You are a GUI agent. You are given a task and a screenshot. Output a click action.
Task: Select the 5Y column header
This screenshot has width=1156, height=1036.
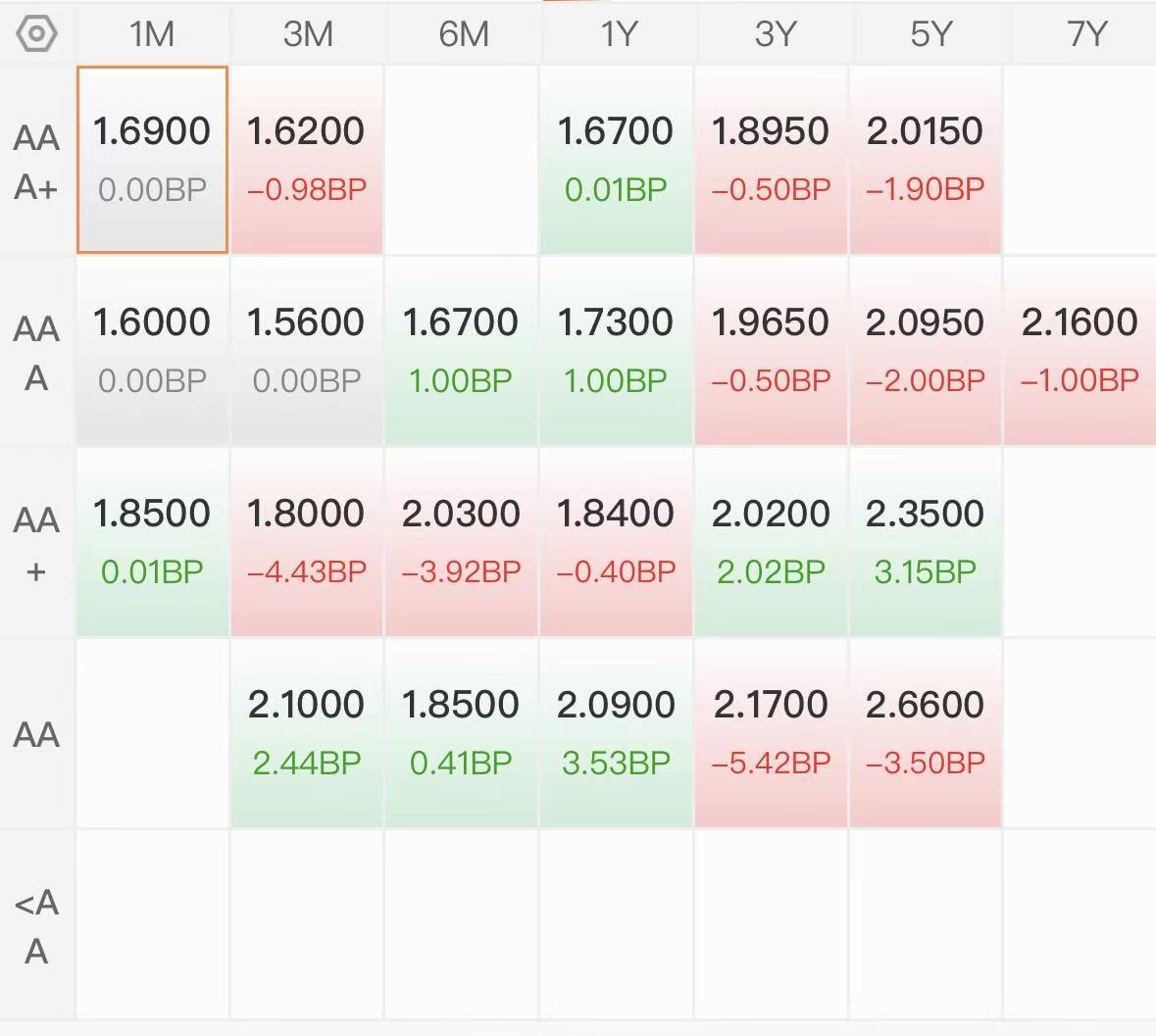pyautogui.click(x=929, y=34)
